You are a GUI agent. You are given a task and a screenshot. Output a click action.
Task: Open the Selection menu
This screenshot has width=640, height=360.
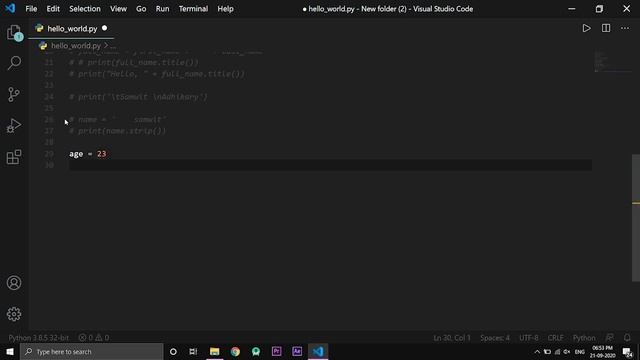click(x=84, y=9)
